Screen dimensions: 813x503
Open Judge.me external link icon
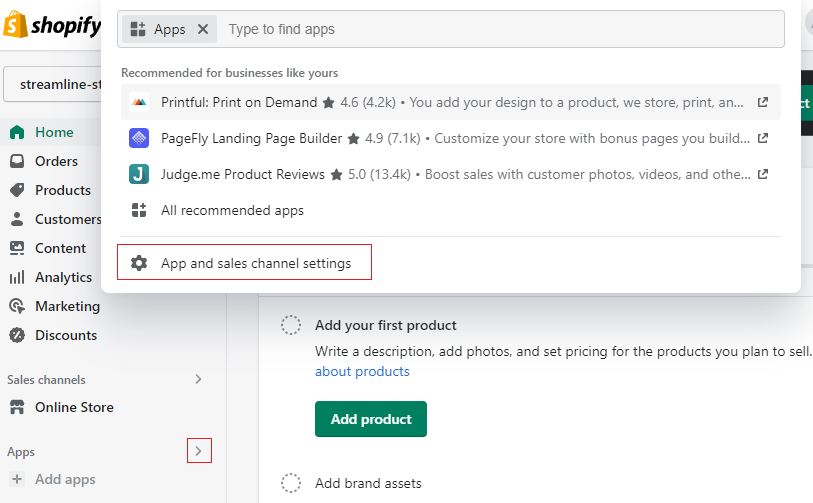pos(763,174)
